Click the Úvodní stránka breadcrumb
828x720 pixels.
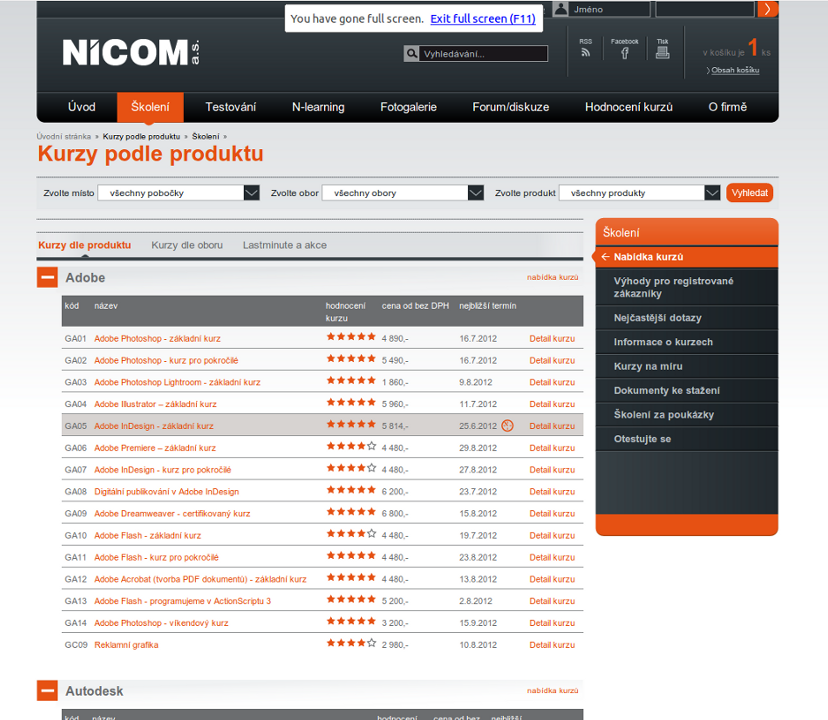(x=64, y=136)
